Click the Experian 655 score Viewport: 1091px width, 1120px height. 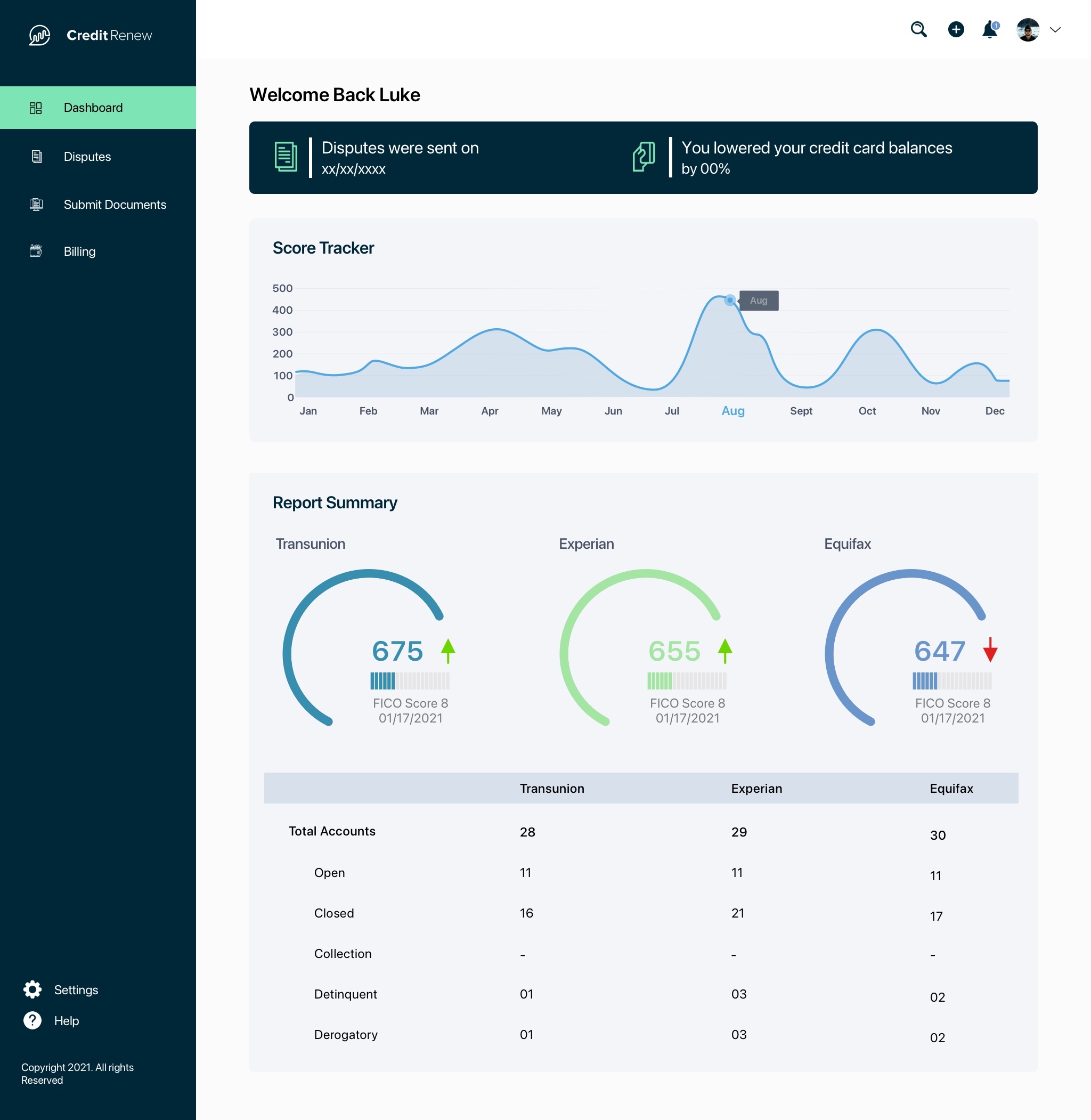(x=674, y=651)
